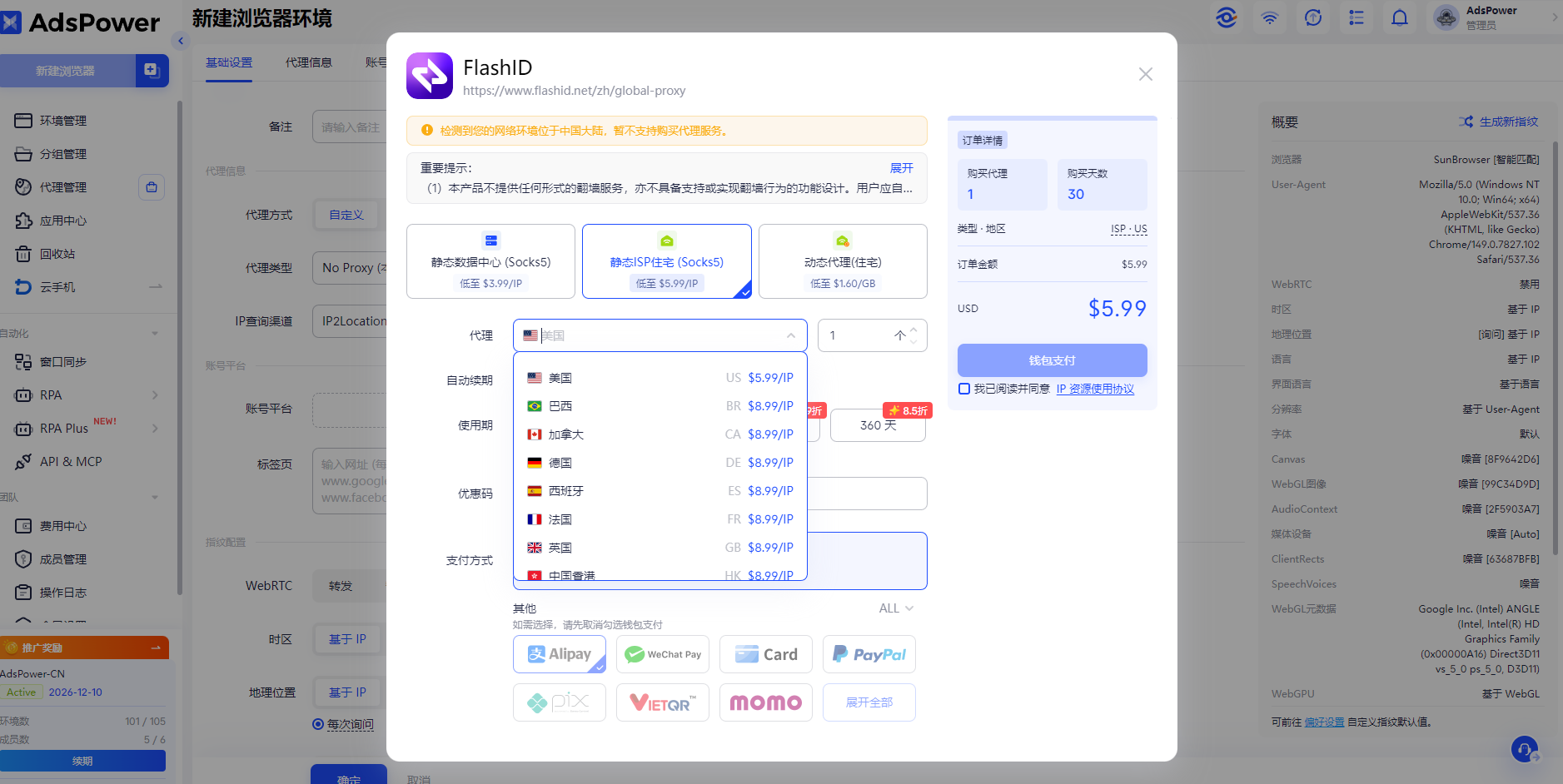Choose 加拿大 CA from country list
The width and height of the screenshot is (1563, 784).
click(660, 434)
